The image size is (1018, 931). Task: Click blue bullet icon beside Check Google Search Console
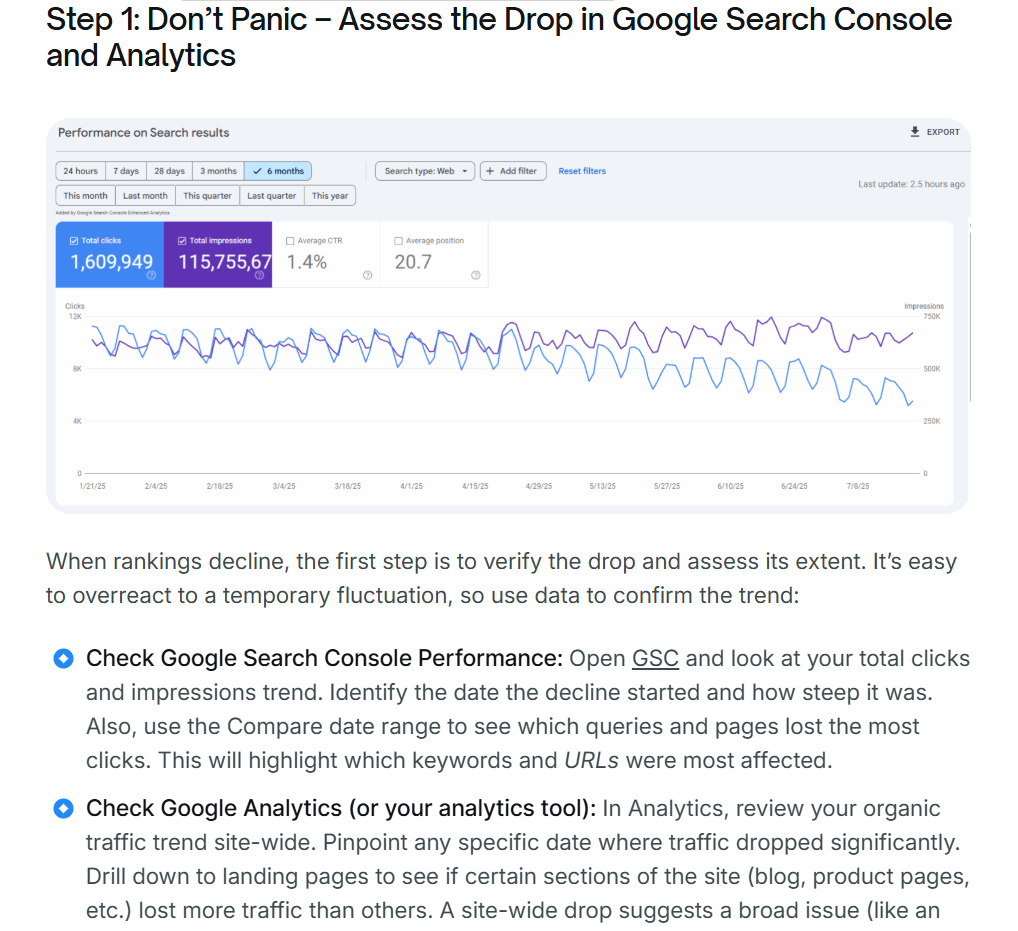tap(64, 659)
